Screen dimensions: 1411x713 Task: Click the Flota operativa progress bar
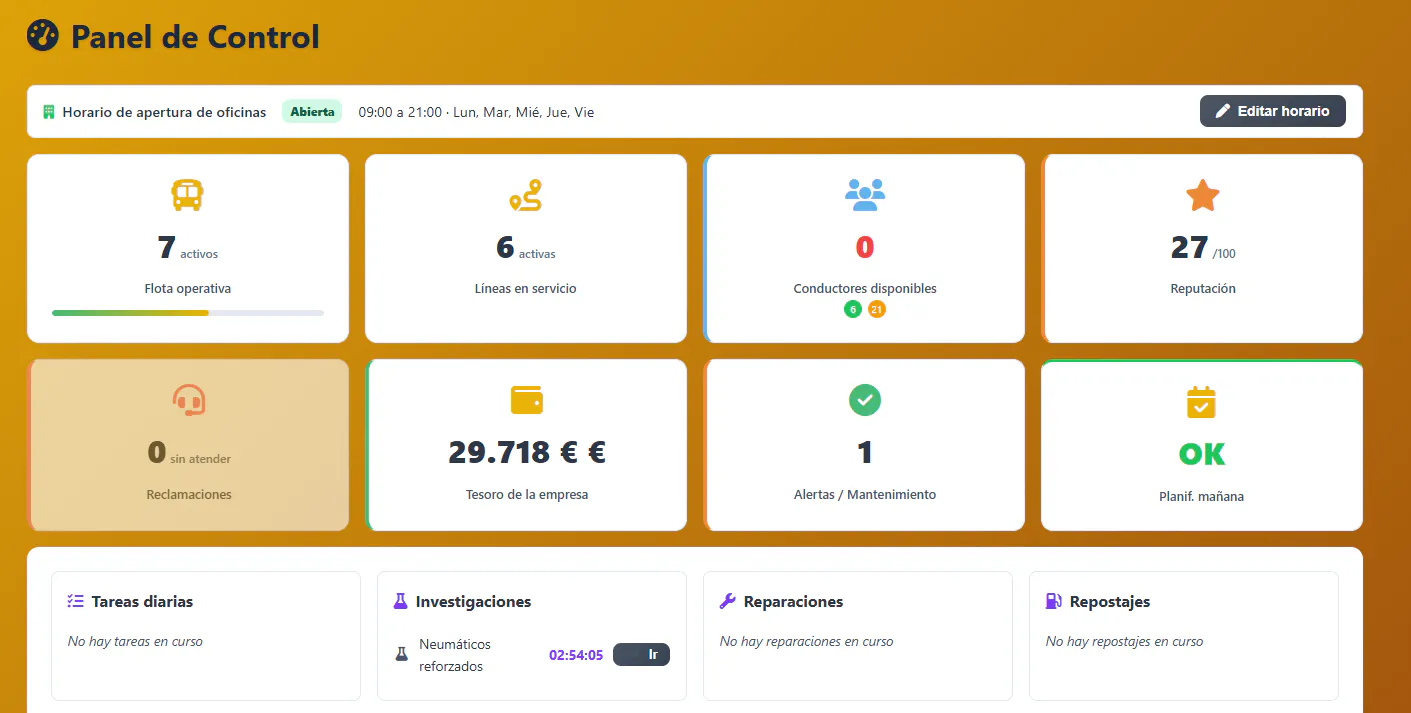coord(188,313)
